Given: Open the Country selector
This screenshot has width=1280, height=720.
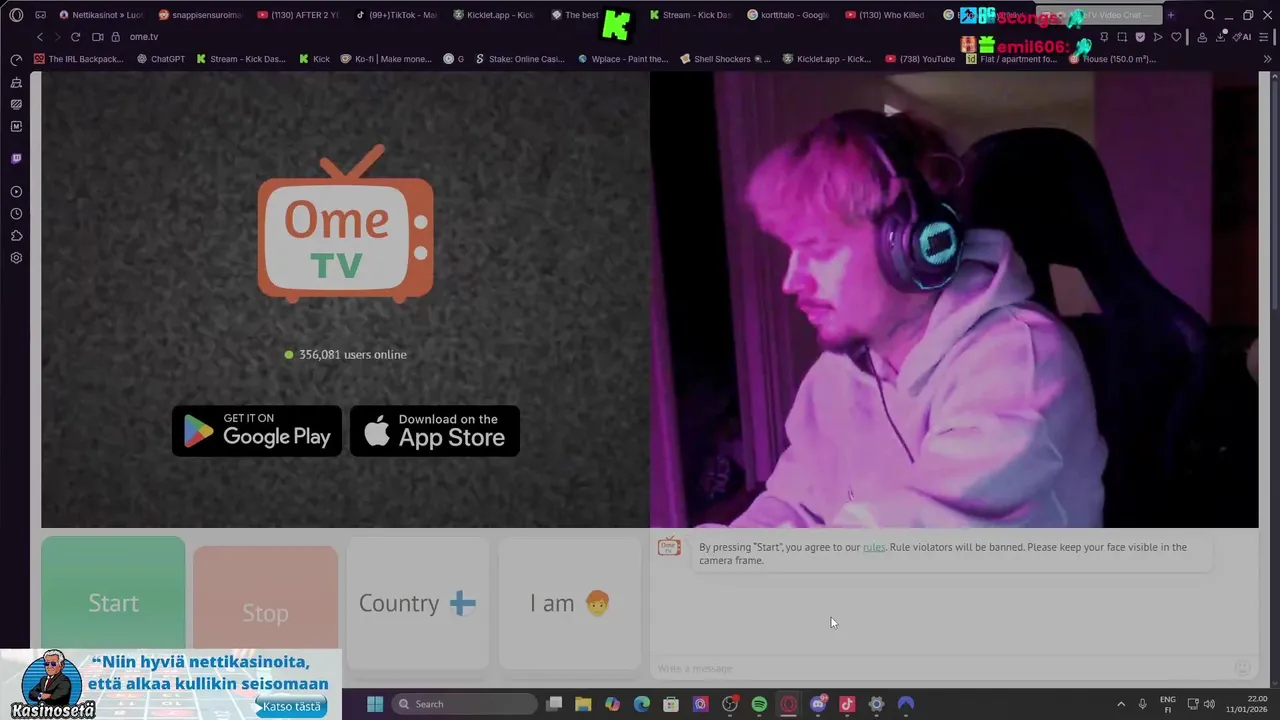Looking at the screenshot, I should [x=417, y=603].
